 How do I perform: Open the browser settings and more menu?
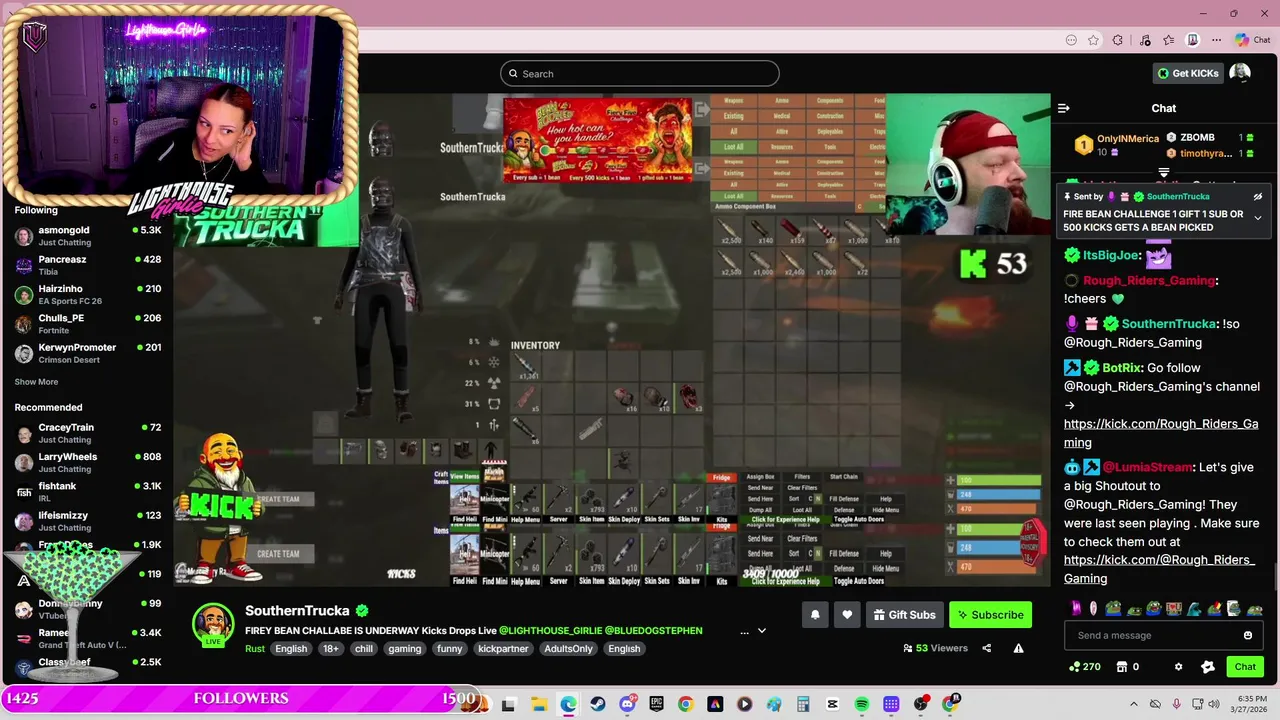click(x=1219, y=40)
